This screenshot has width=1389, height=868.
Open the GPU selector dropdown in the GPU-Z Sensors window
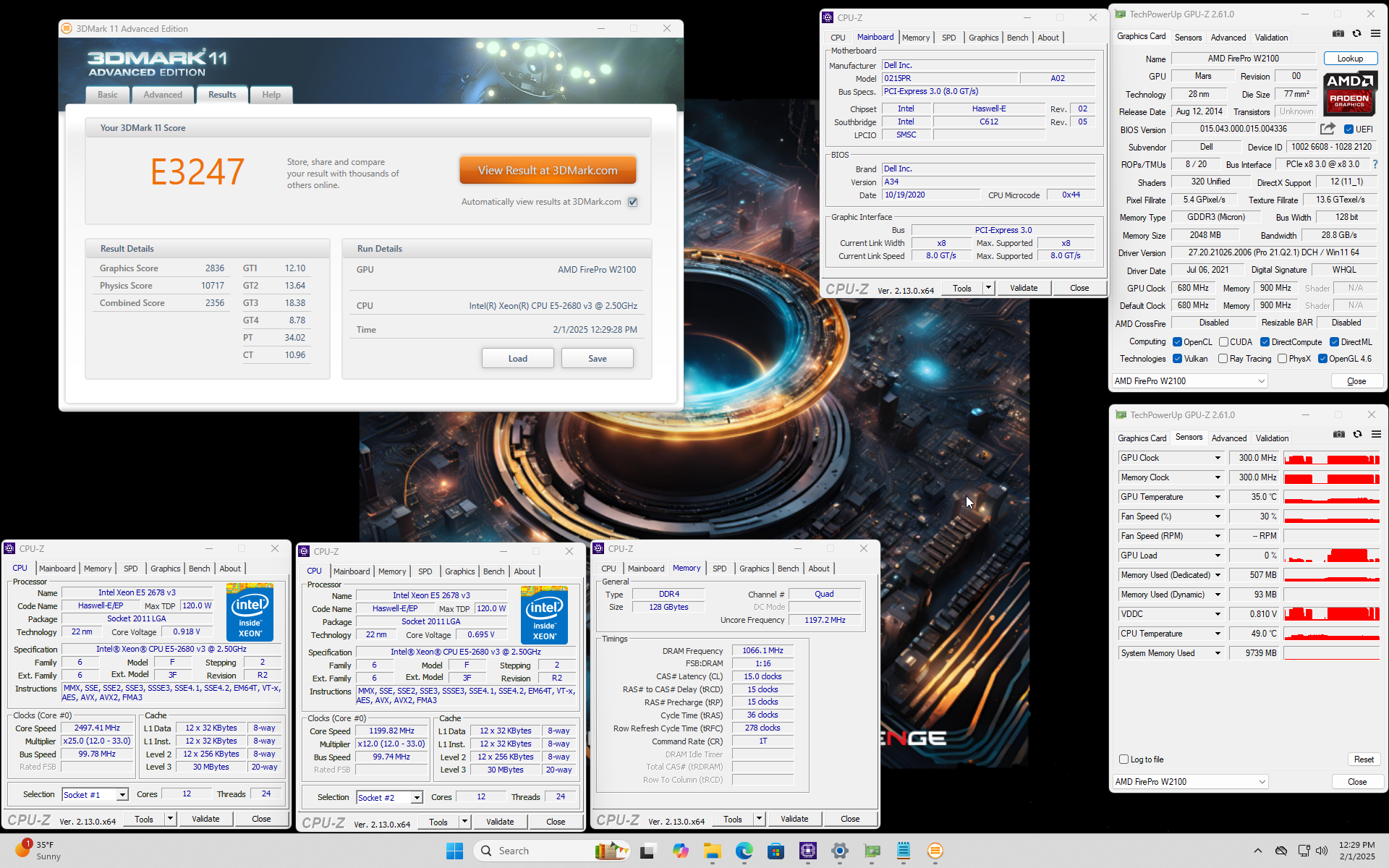click(1190, 782)
